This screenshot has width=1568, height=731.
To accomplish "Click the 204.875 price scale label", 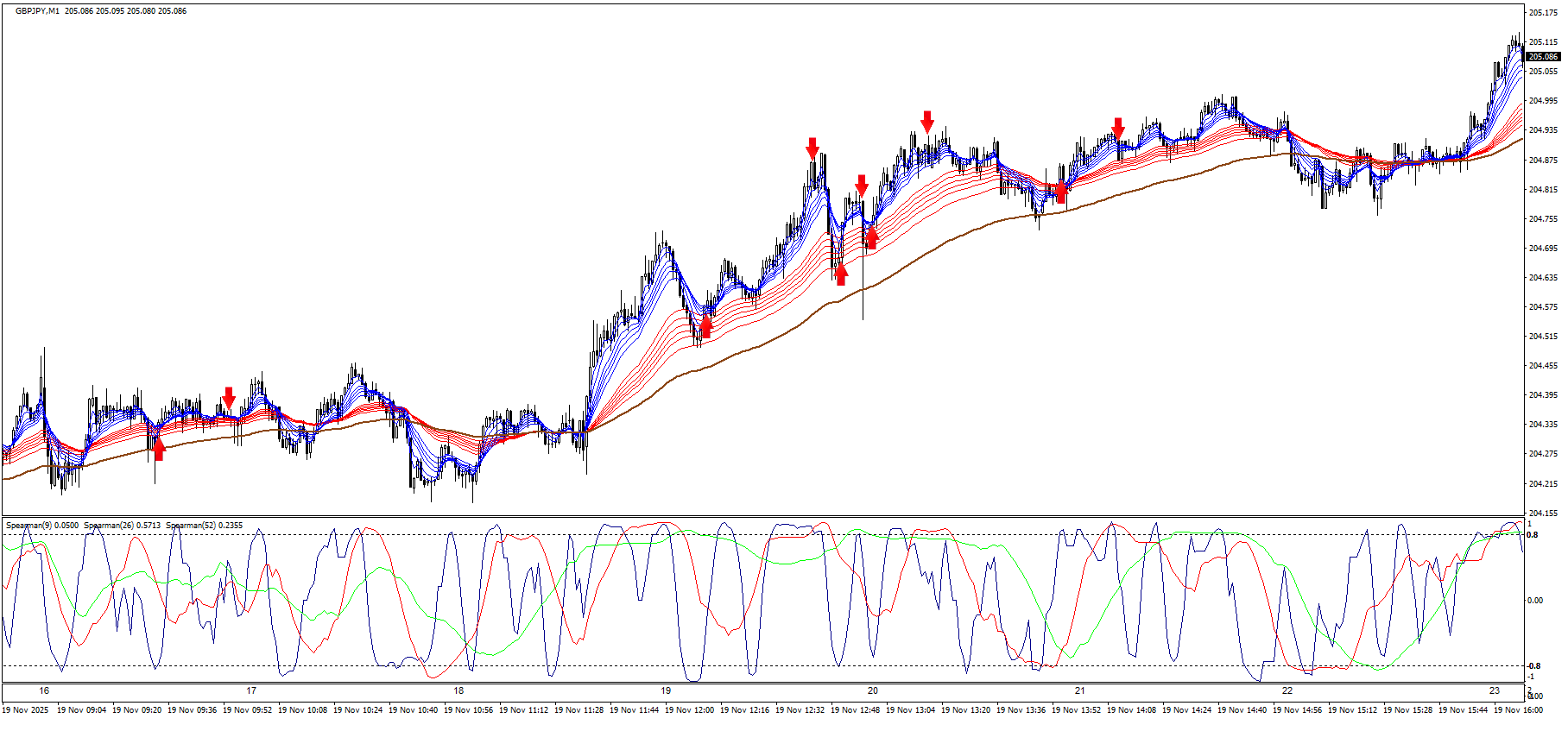I will coord(1543,161).
